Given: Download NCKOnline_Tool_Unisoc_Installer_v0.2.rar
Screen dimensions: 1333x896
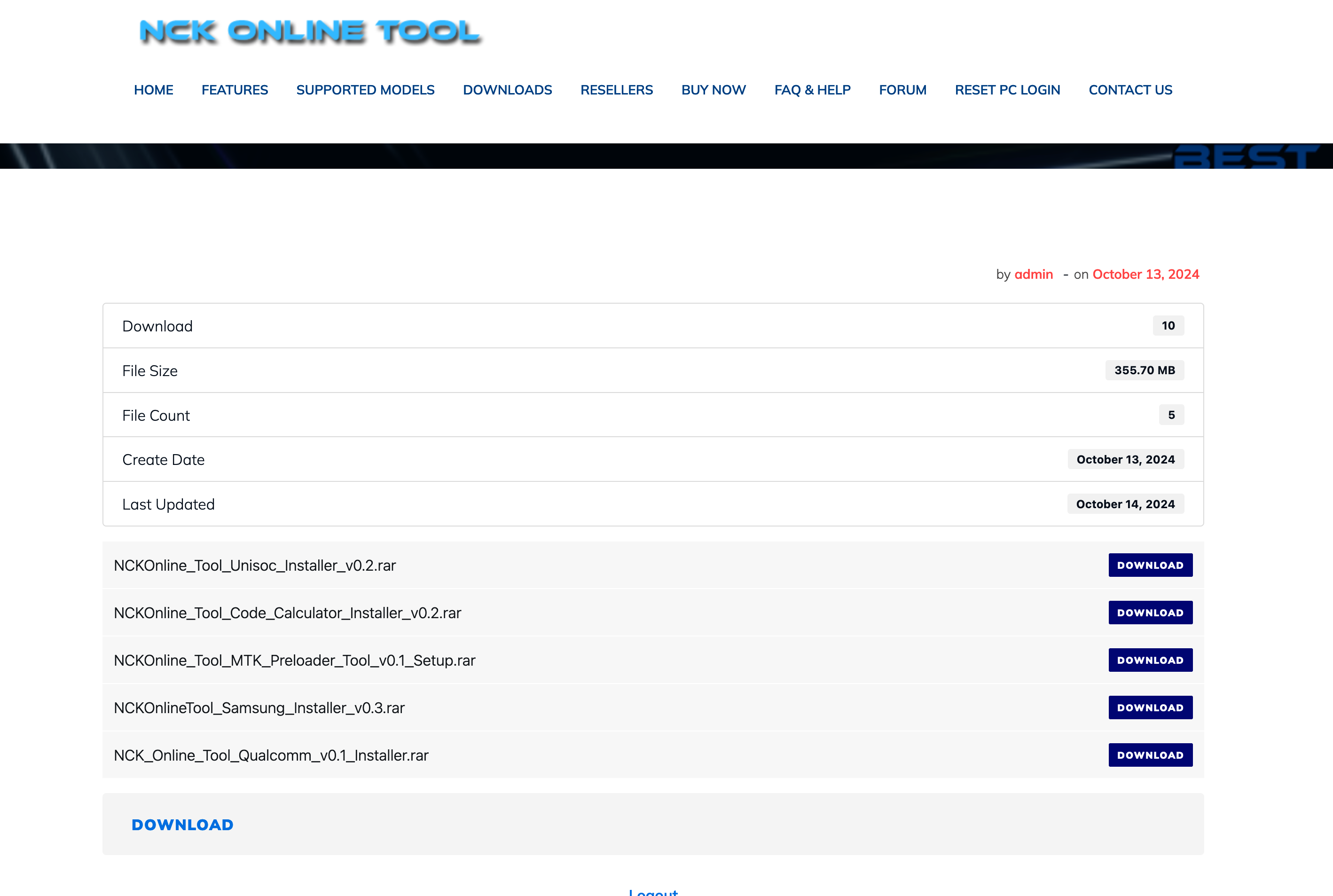Looking at the screenshot, I should tap(1150, 565).
